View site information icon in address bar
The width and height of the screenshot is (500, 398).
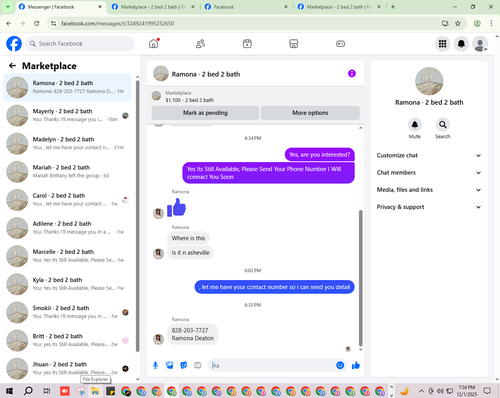click(x=53, y=23)
